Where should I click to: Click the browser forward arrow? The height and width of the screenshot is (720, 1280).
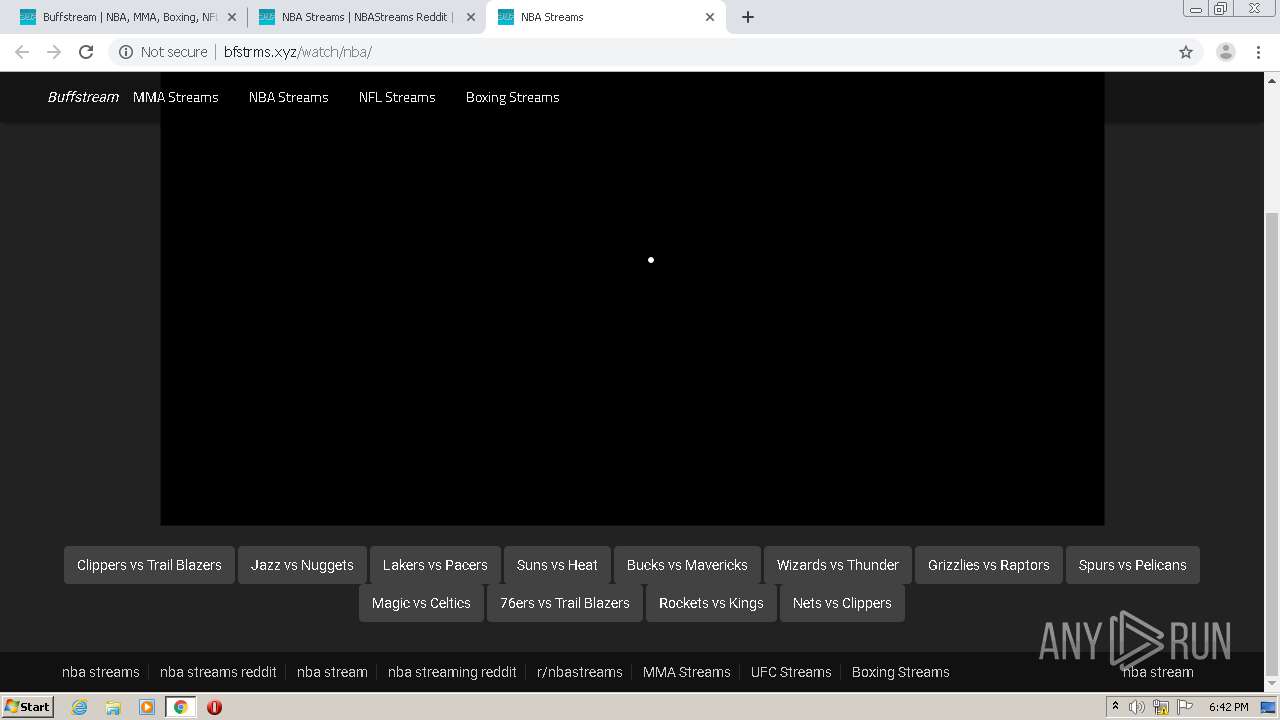point(54,52)
